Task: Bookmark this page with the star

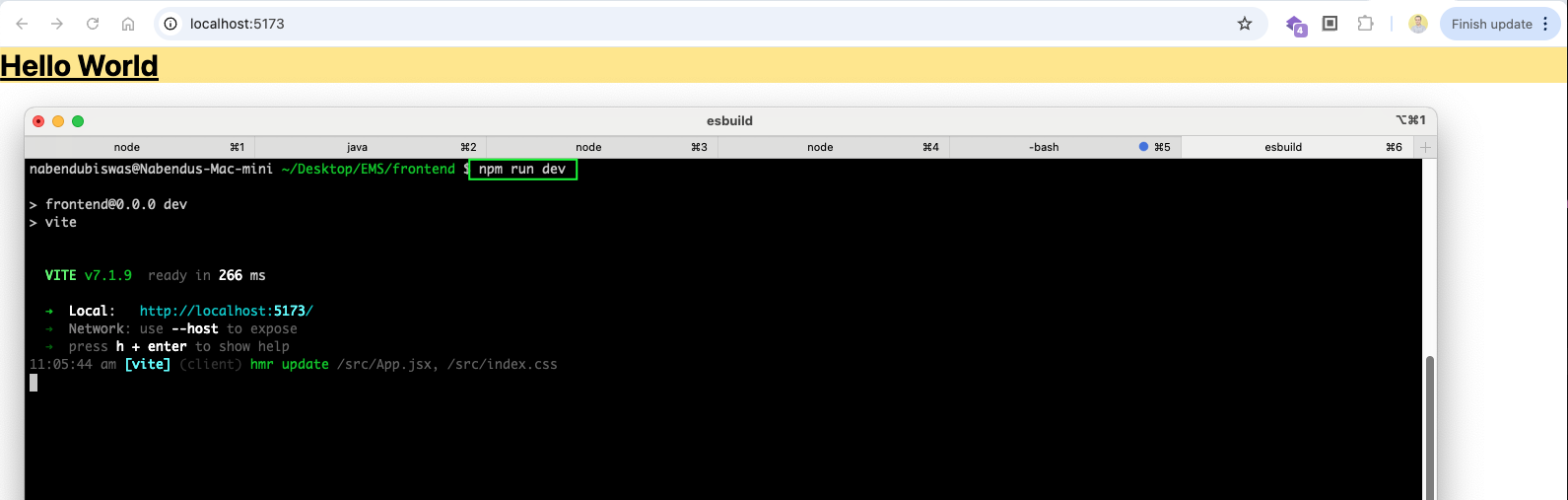Action: coord(1245,24)
